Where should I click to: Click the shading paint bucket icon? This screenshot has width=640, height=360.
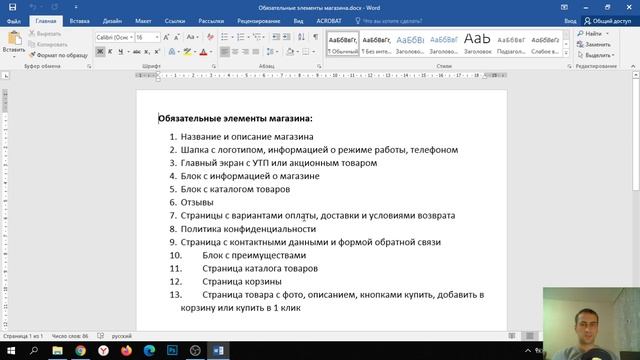coord(290,52)
